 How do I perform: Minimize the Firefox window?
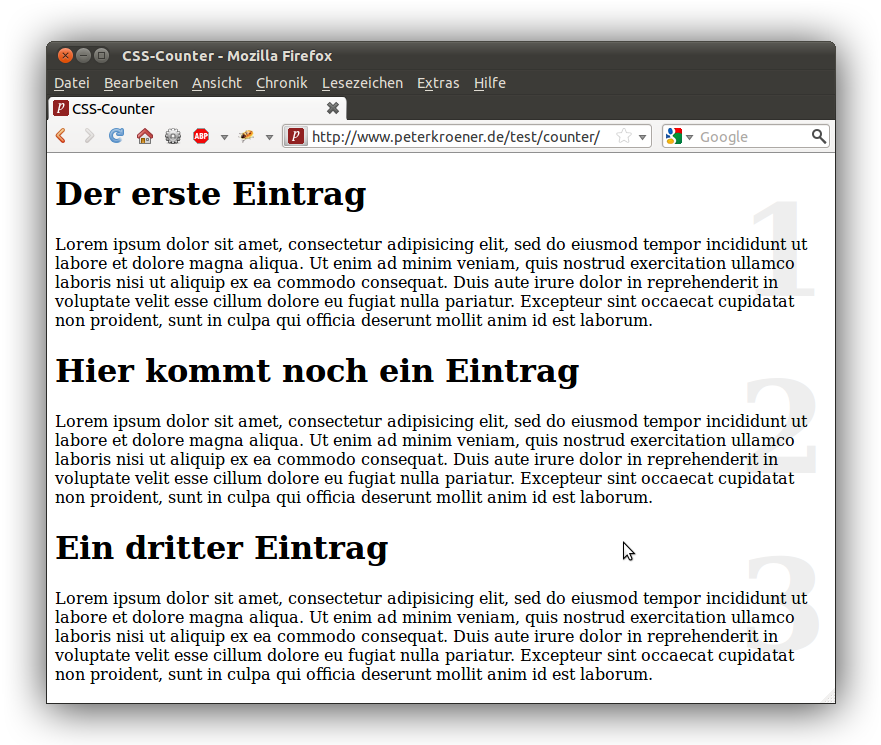[x=83, y=55]
